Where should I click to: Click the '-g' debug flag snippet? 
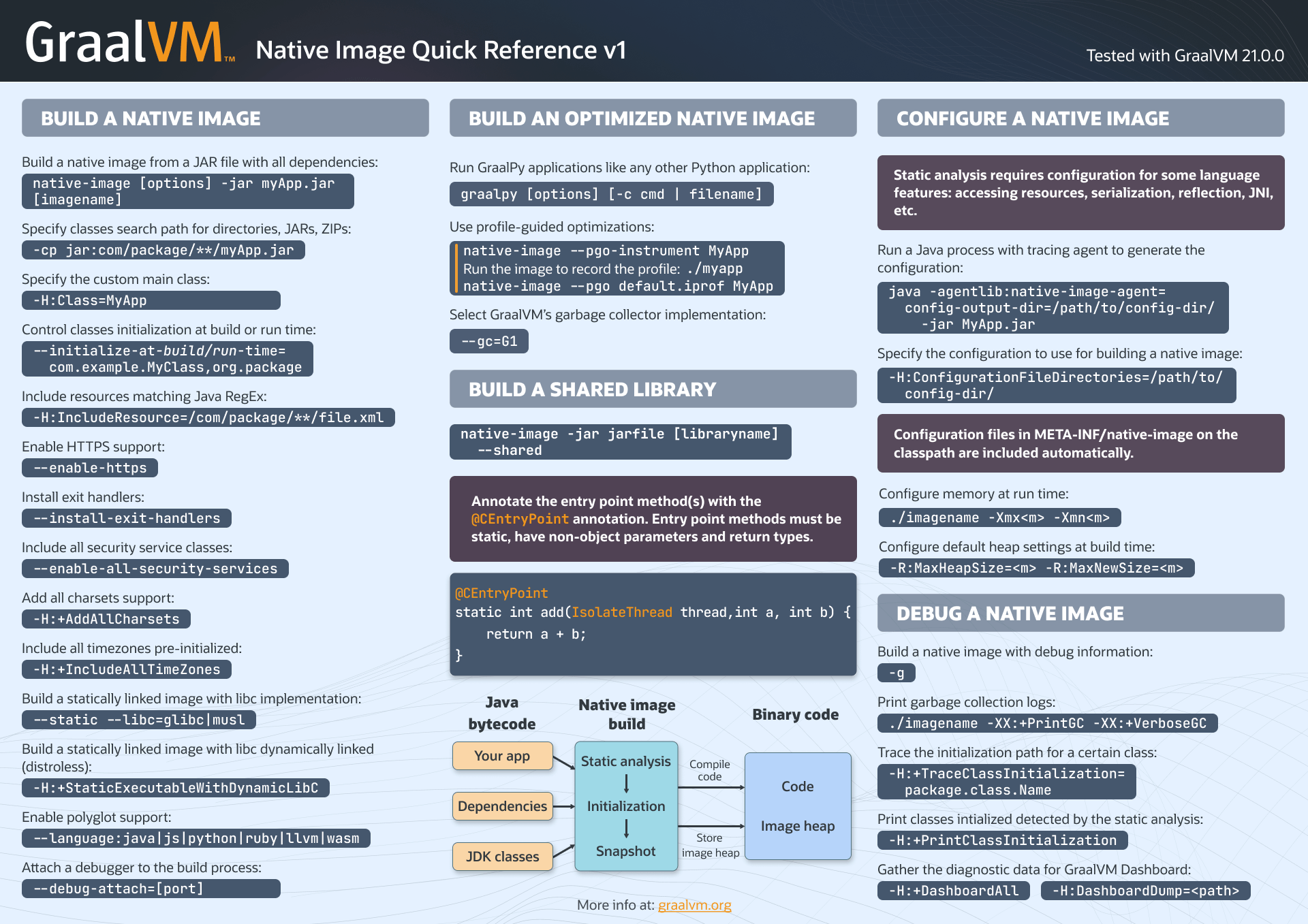point(897,673)
